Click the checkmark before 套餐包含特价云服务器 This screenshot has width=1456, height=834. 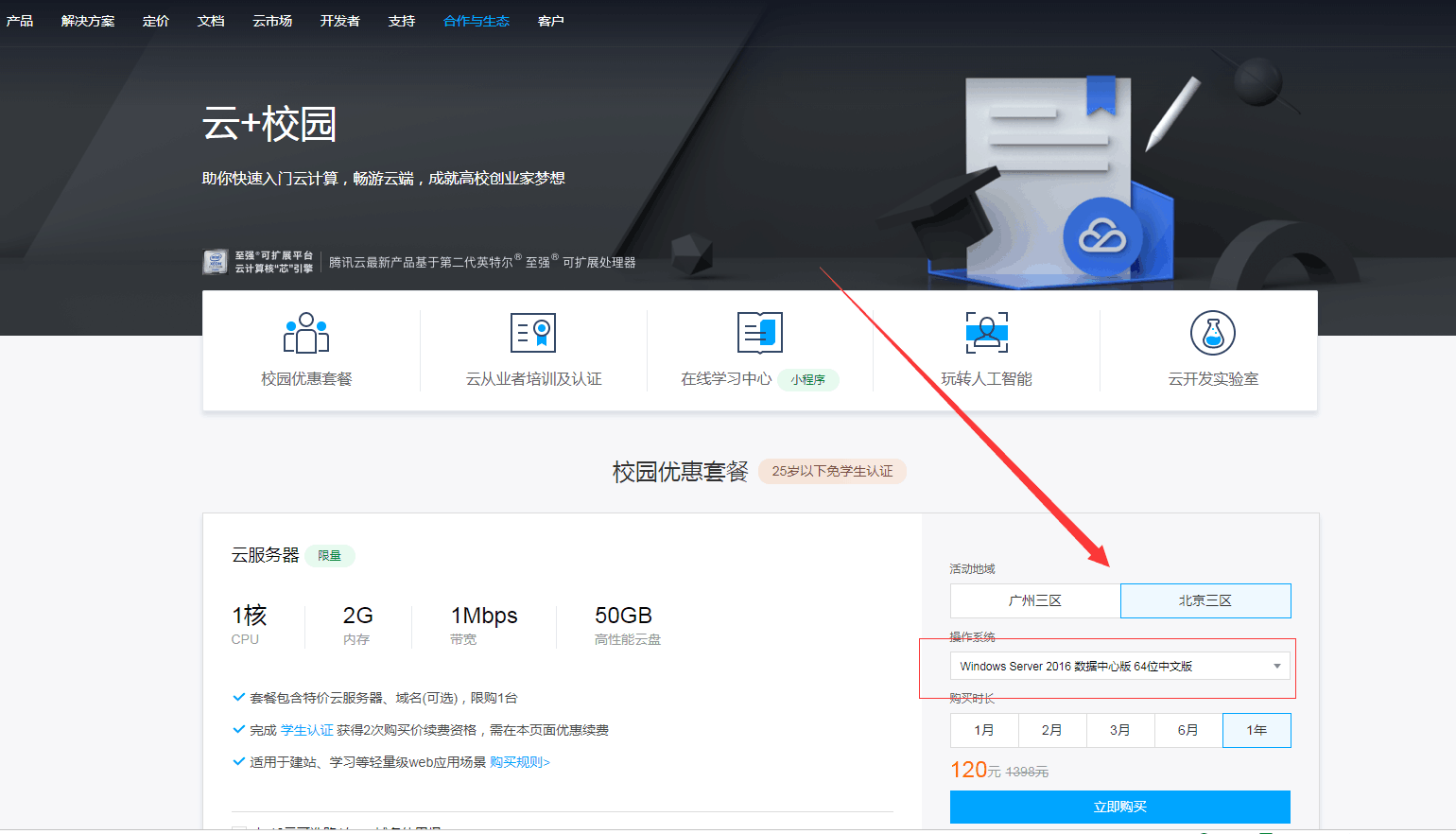[238, 698]
